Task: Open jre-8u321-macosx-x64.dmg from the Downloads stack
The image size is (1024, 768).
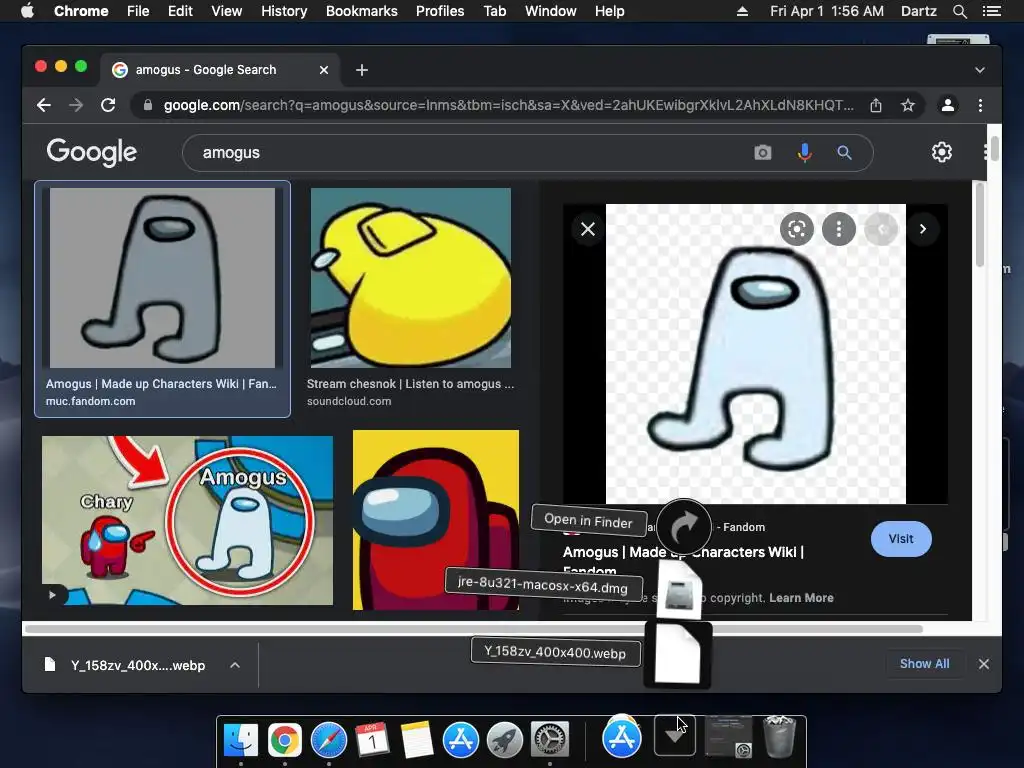Action: point(679,590)
